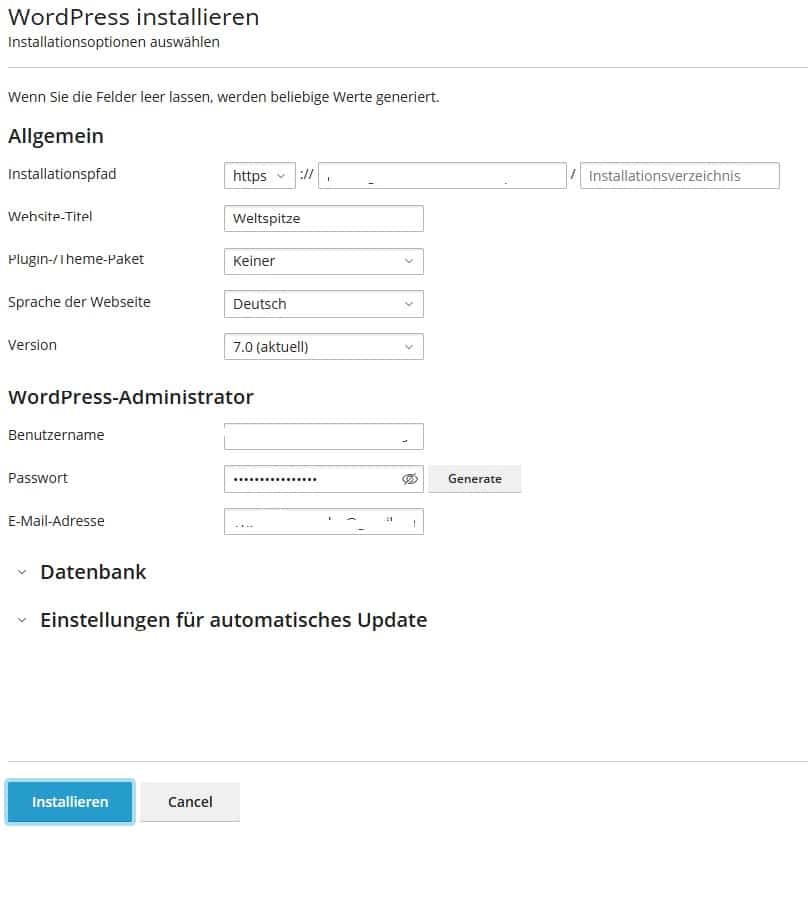
Task: Click the Passwort label
Action: point(38,478)
